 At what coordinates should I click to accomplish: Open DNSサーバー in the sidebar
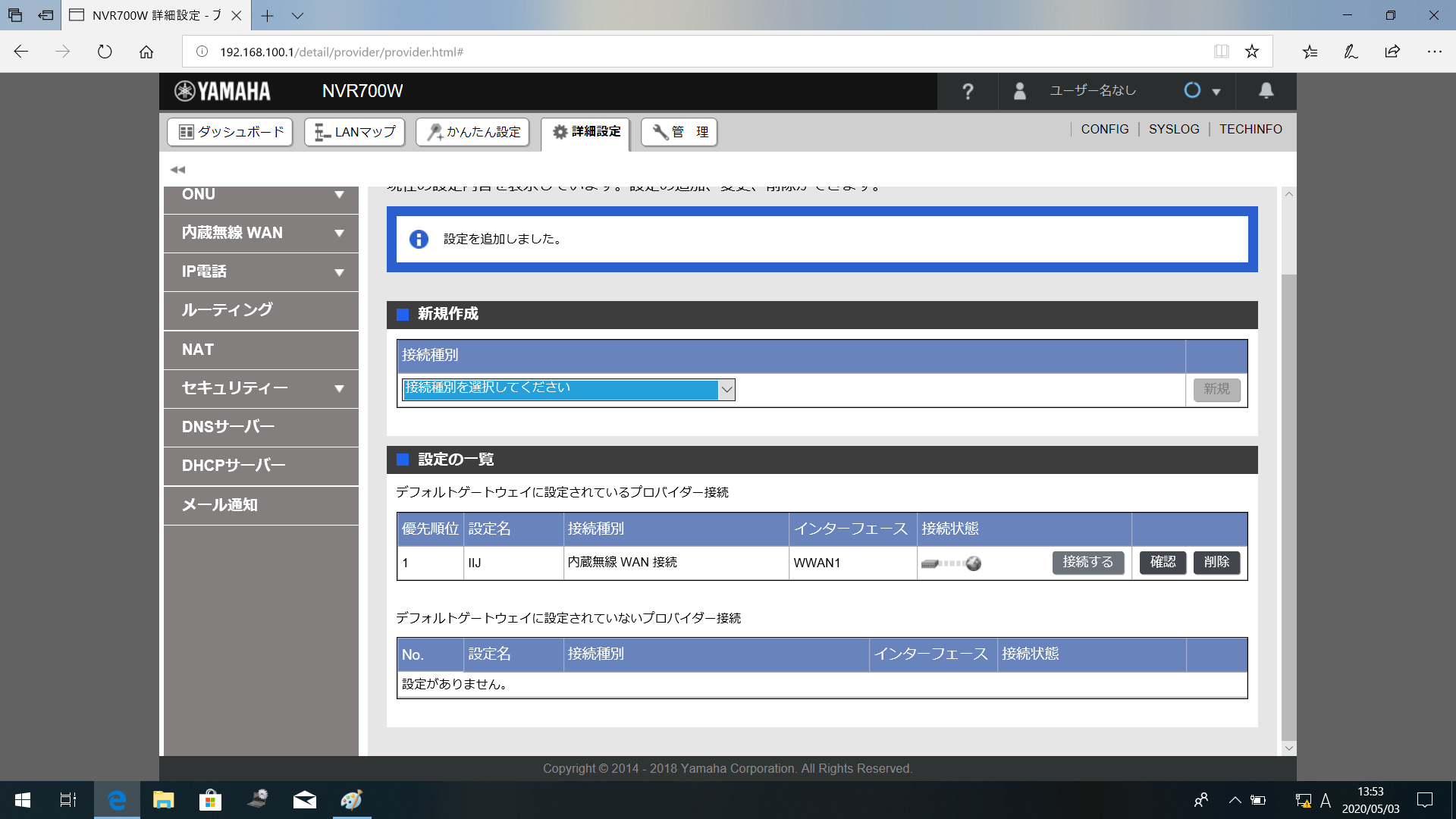coord(261,427)
